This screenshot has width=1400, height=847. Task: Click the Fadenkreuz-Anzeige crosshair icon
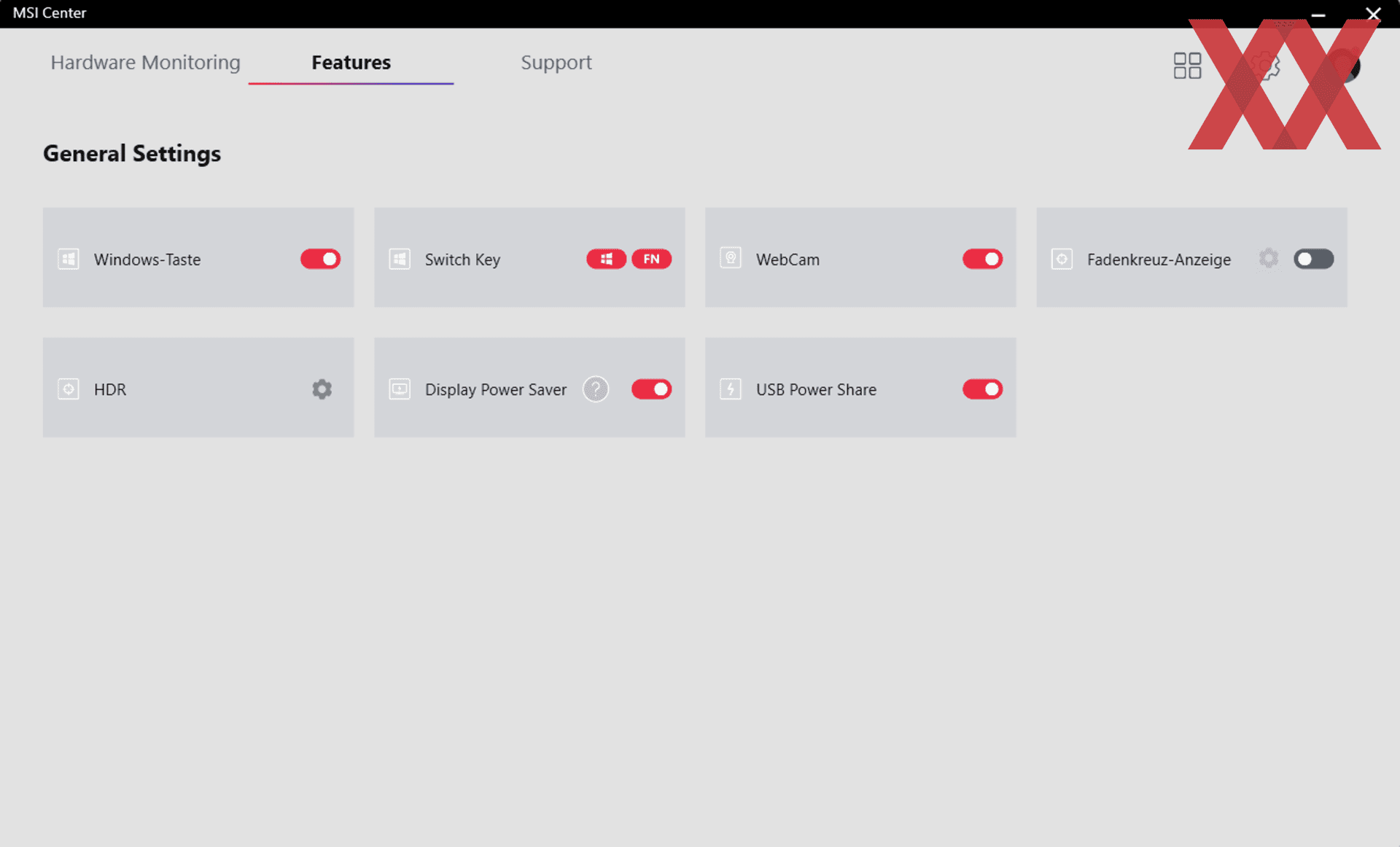click(x=1062, y=259)
